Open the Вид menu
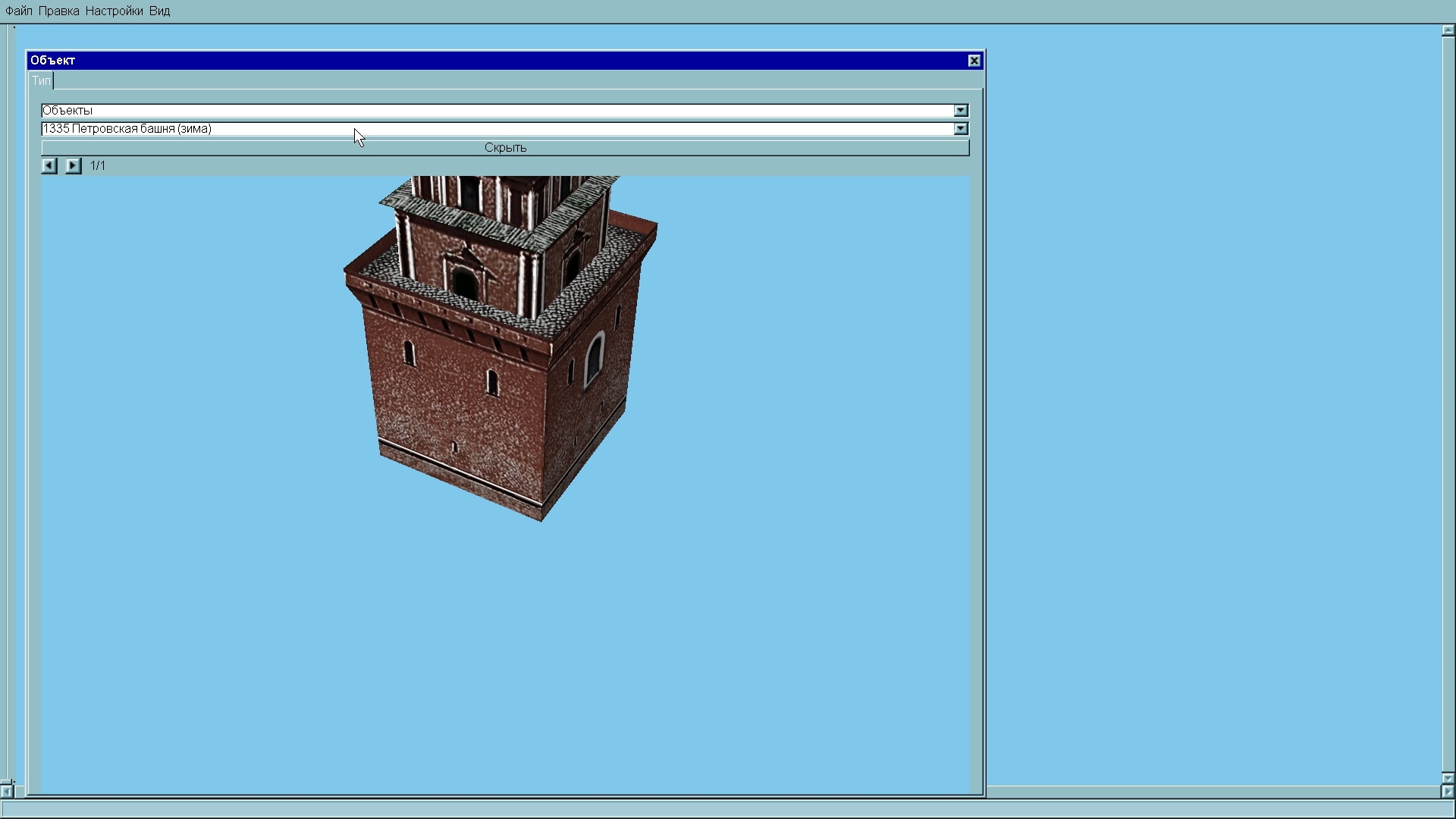 click(x=159, y=11)
